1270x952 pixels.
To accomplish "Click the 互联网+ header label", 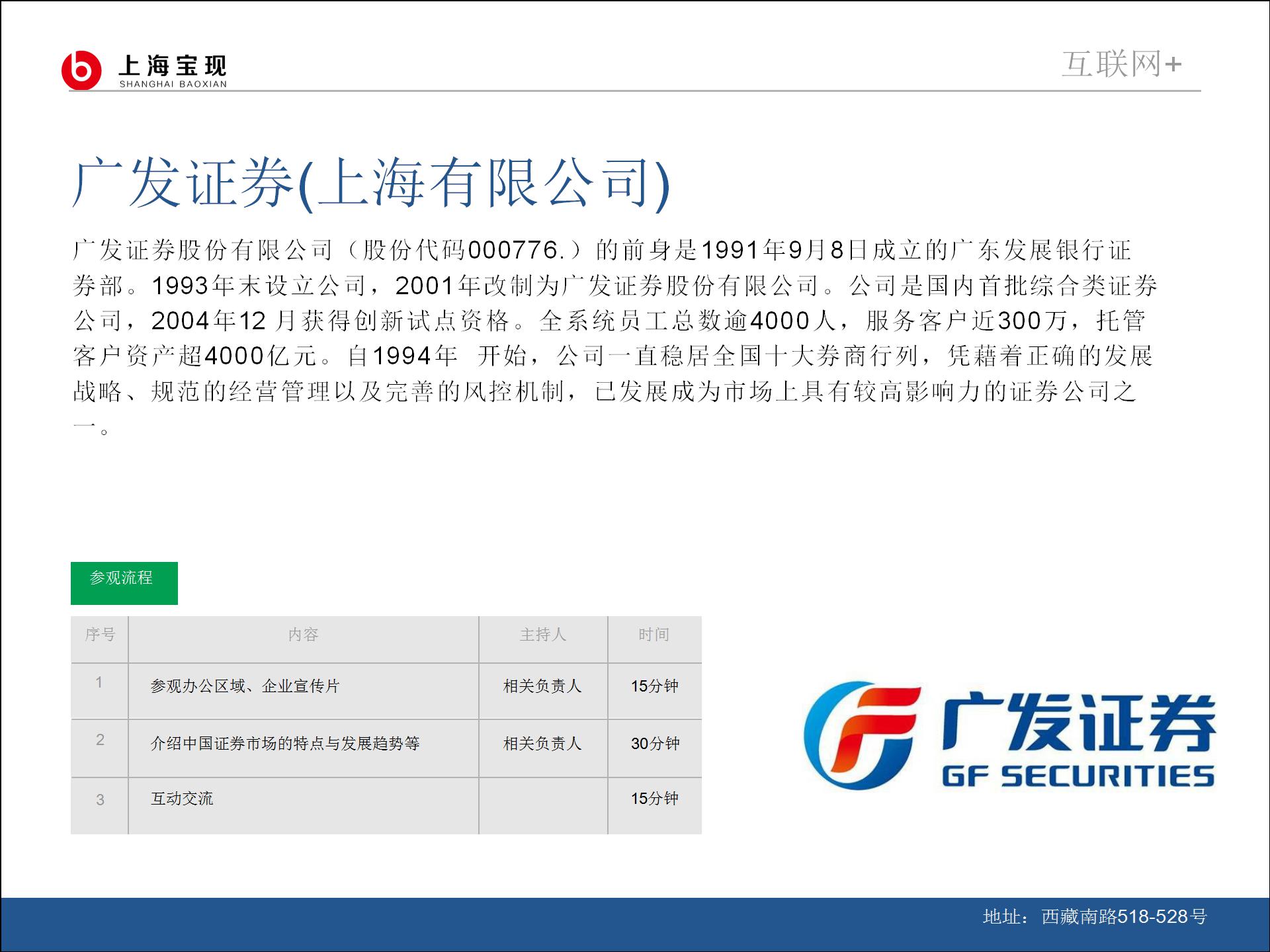I will point(1122,64).
